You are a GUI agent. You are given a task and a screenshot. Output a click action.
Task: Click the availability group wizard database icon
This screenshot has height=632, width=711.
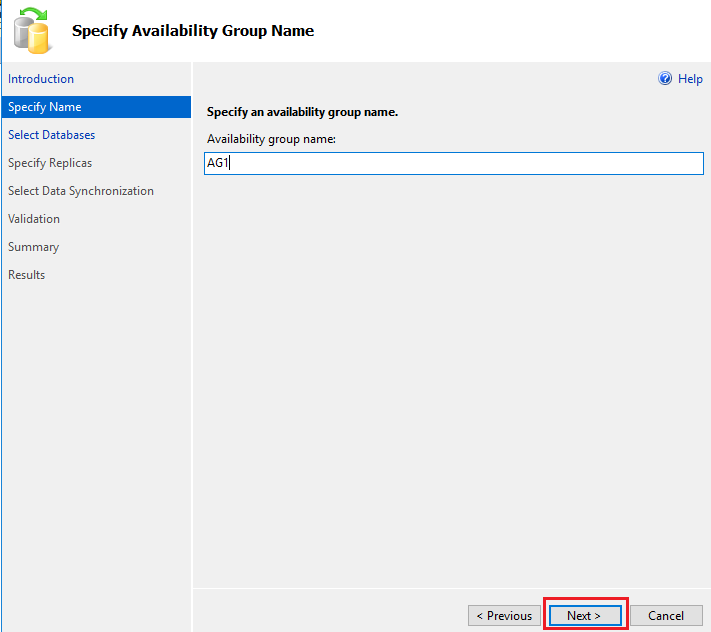pos(32,30)
